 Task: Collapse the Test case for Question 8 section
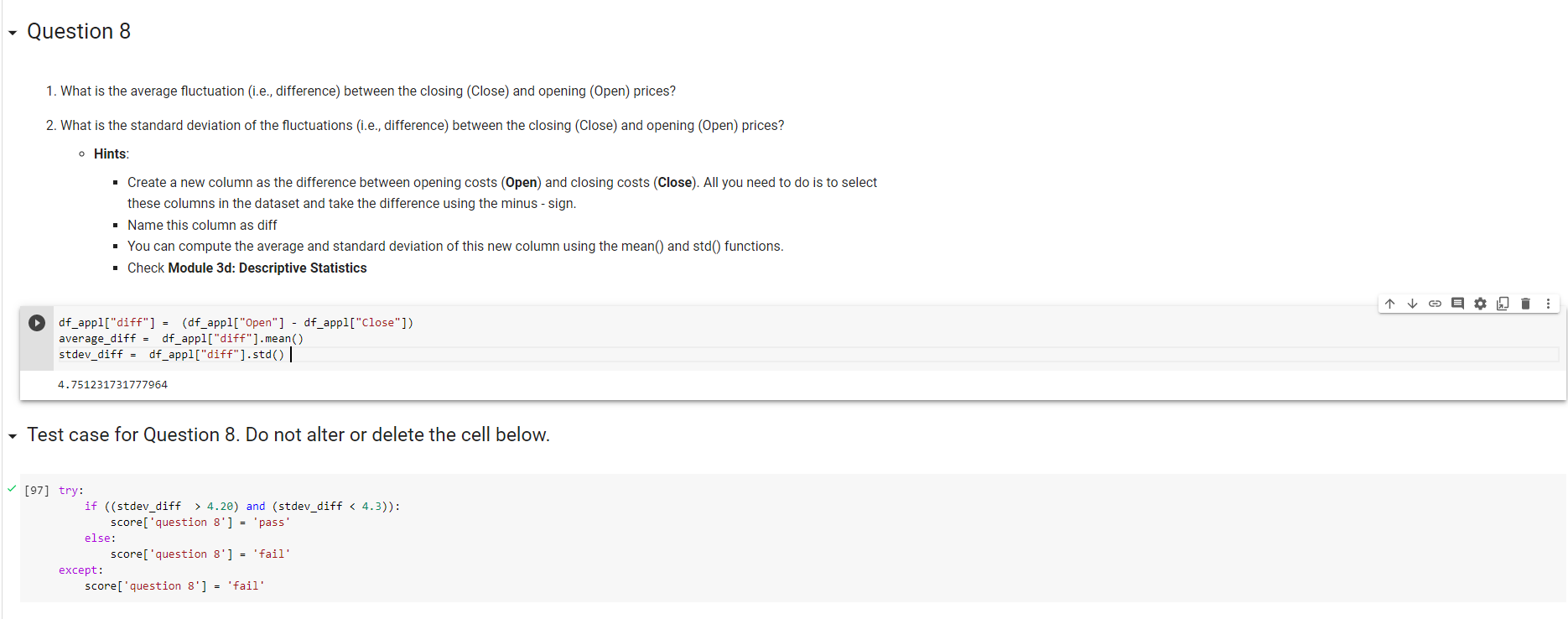pyautogui.click(x=11, y=435)
